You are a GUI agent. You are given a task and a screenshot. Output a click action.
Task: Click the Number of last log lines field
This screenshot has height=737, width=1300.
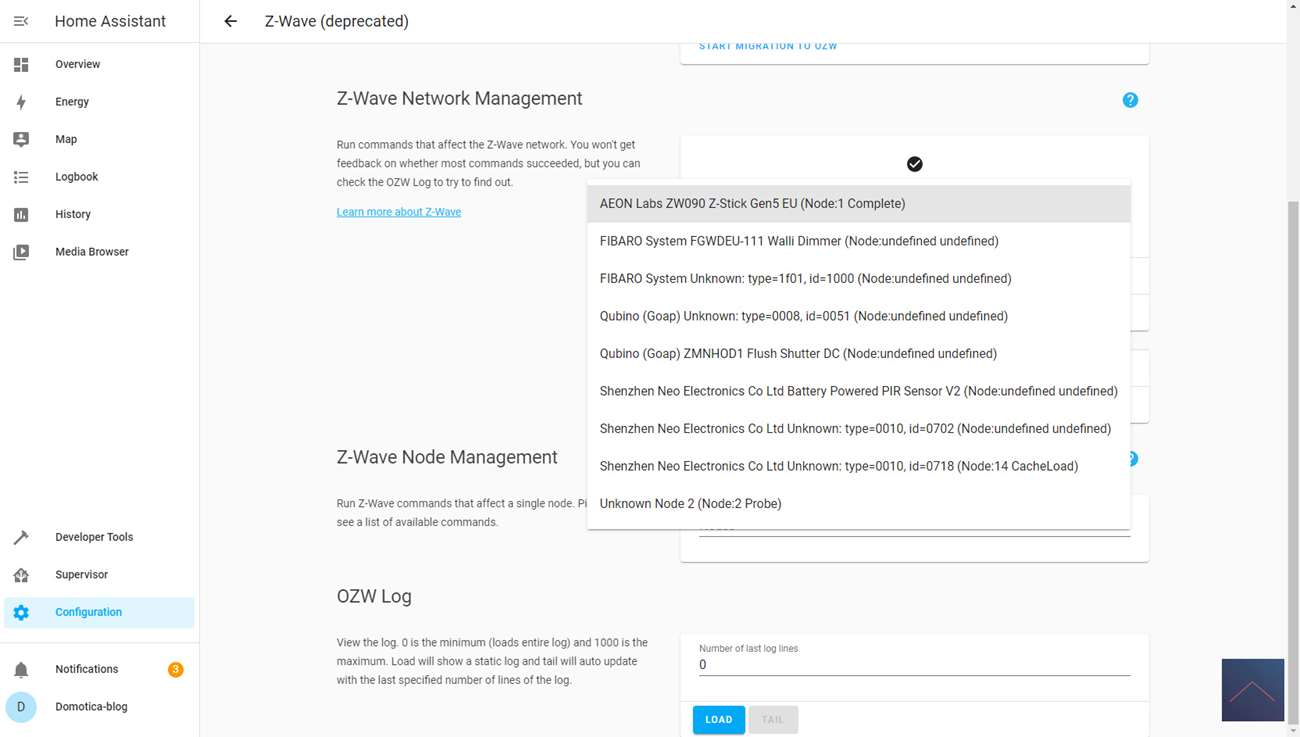[913, 665]
